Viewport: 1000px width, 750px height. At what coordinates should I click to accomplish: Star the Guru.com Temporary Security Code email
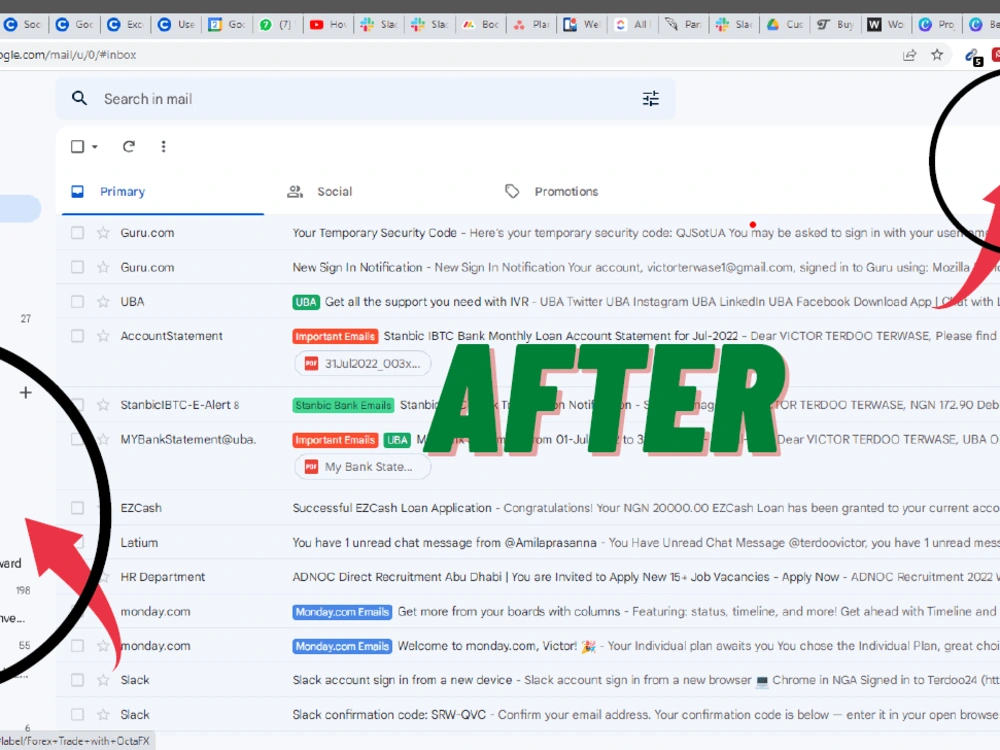pyautogui.click(x=103, y=233)
